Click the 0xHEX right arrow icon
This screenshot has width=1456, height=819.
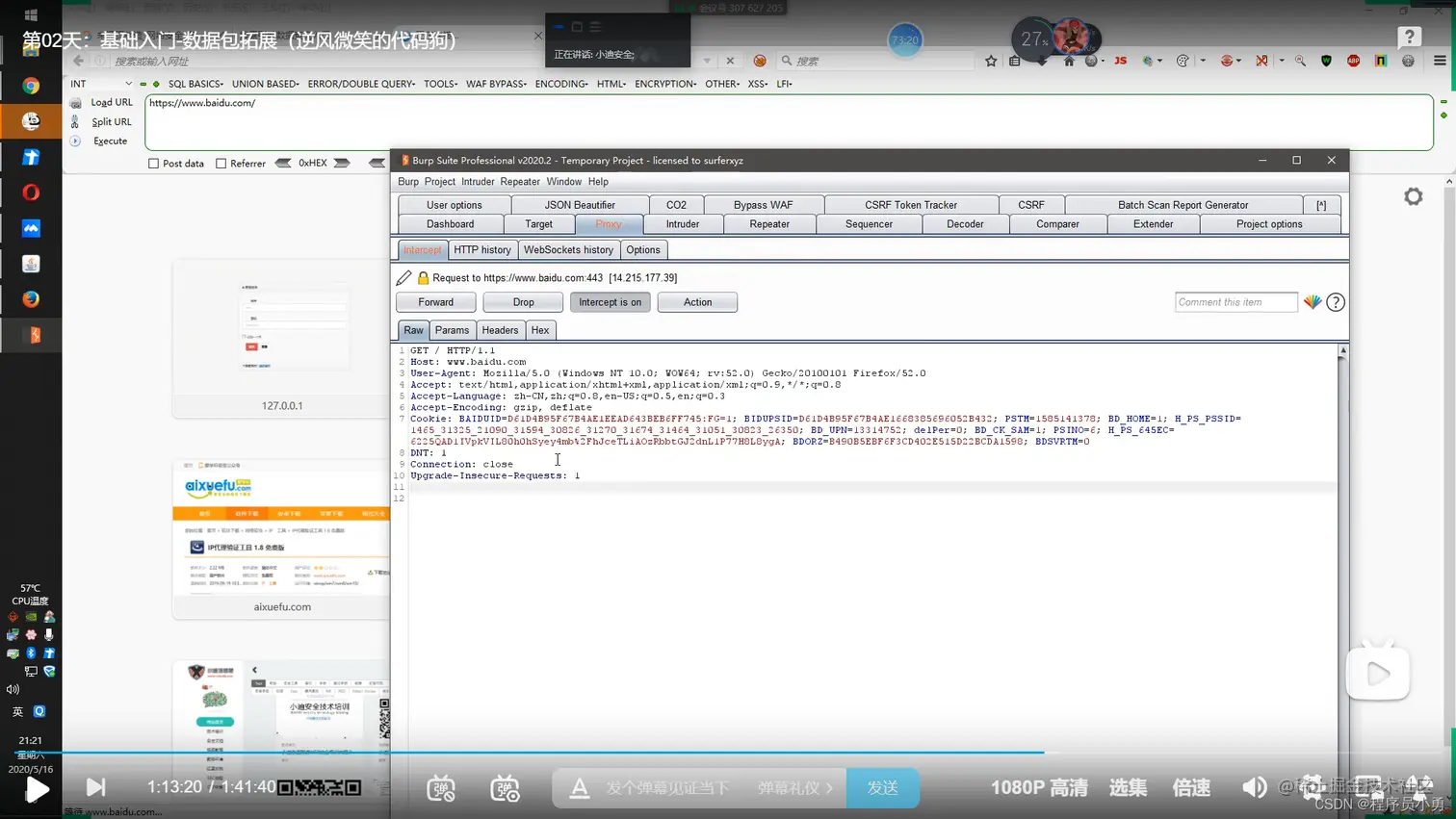342,164
